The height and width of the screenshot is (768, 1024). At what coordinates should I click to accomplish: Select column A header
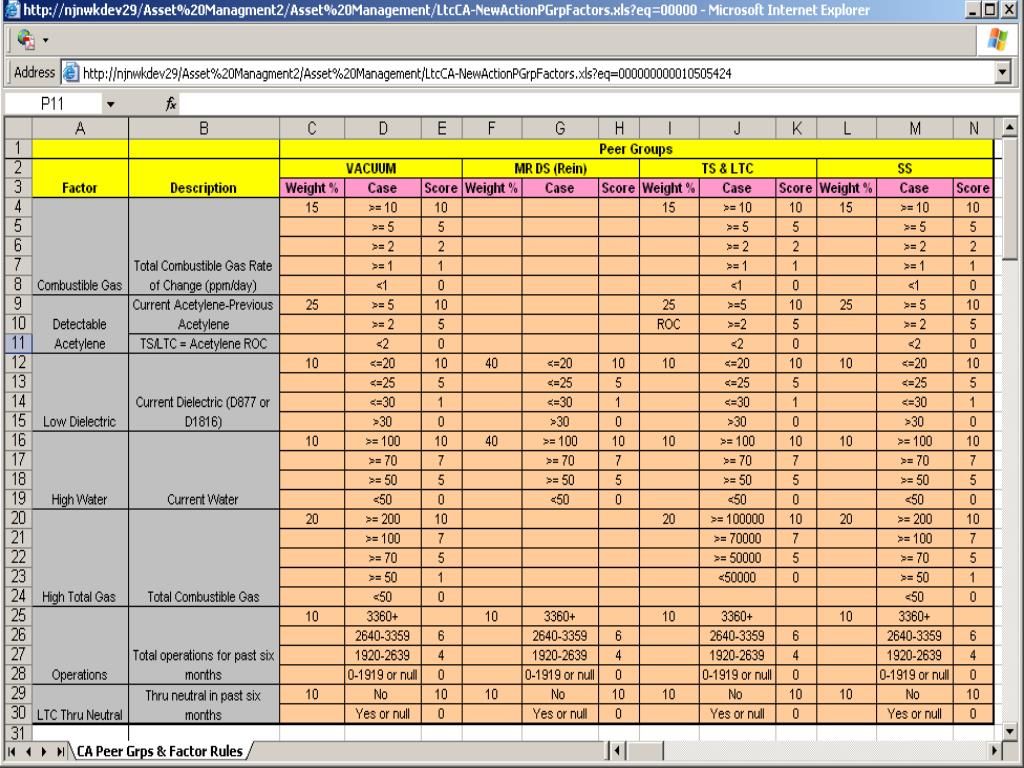(x=80, y=129)
